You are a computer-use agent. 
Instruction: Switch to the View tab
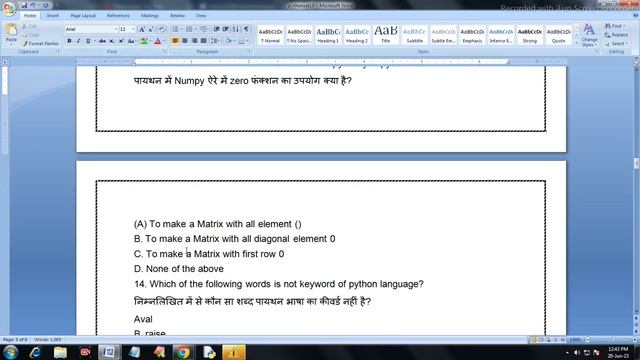point(201,16)
